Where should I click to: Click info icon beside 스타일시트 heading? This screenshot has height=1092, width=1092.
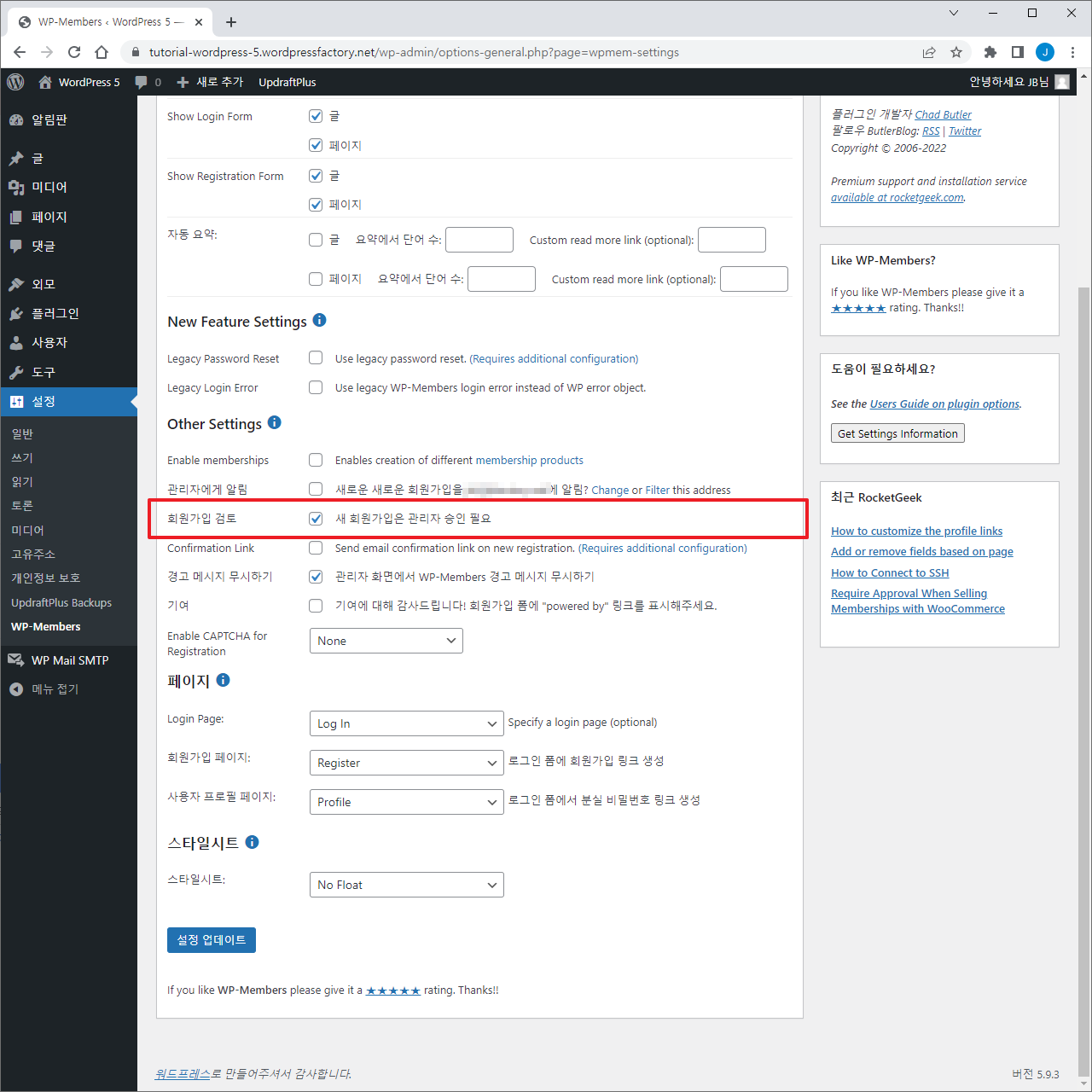point(253,842)
